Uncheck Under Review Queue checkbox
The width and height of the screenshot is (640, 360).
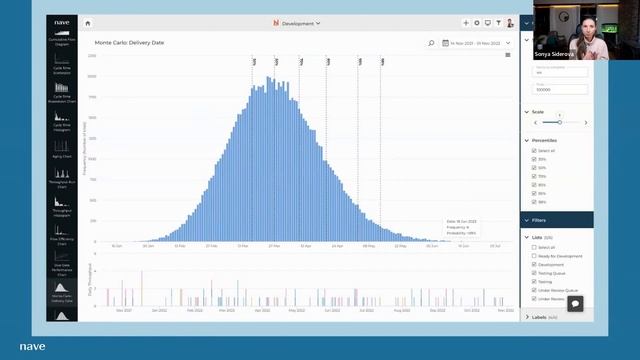534,290
